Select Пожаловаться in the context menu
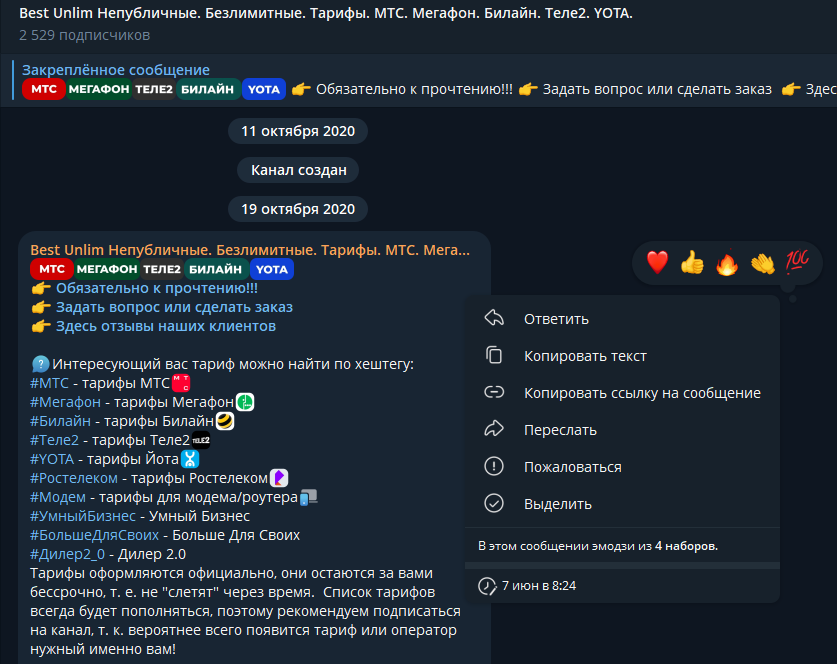 (x=622, y=467)
